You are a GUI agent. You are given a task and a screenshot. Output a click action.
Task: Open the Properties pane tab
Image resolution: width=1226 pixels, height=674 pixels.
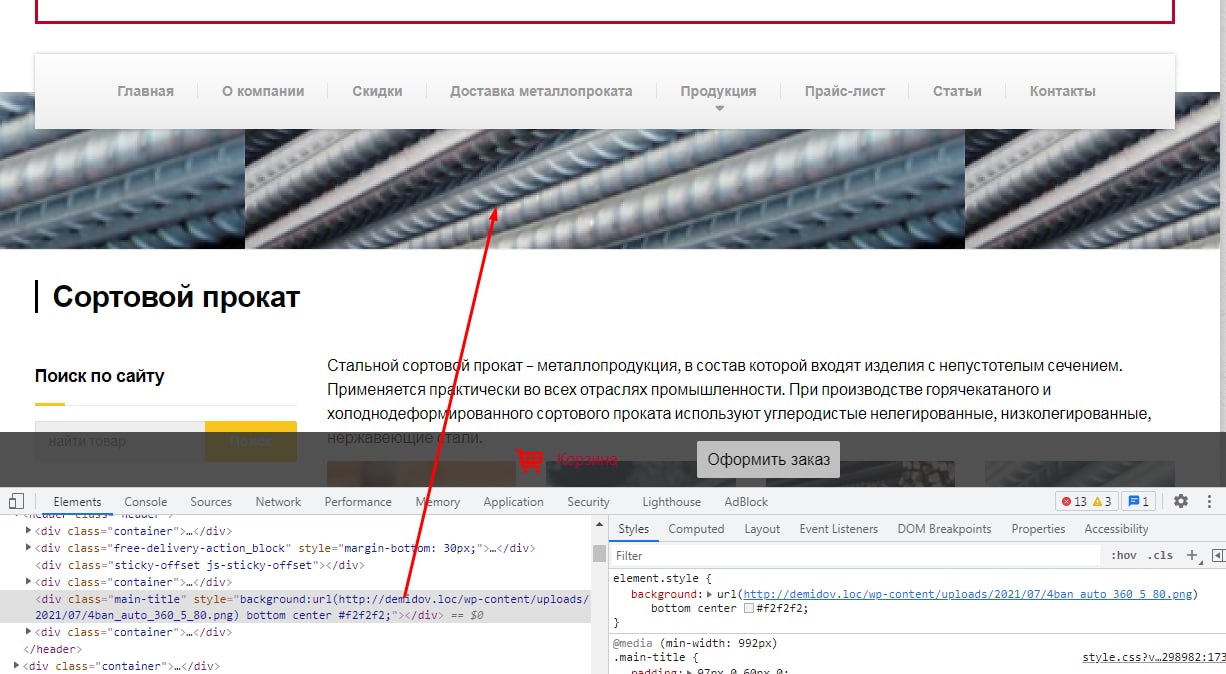[x=1038, y=529]
